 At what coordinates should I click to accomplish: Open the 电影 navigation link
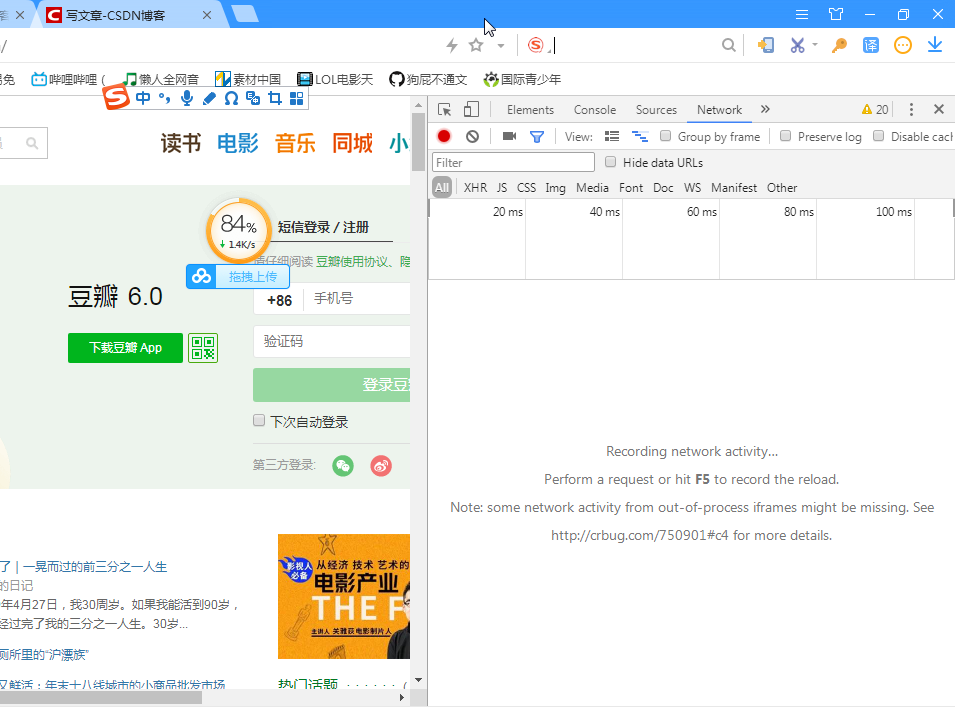(238, 143)
